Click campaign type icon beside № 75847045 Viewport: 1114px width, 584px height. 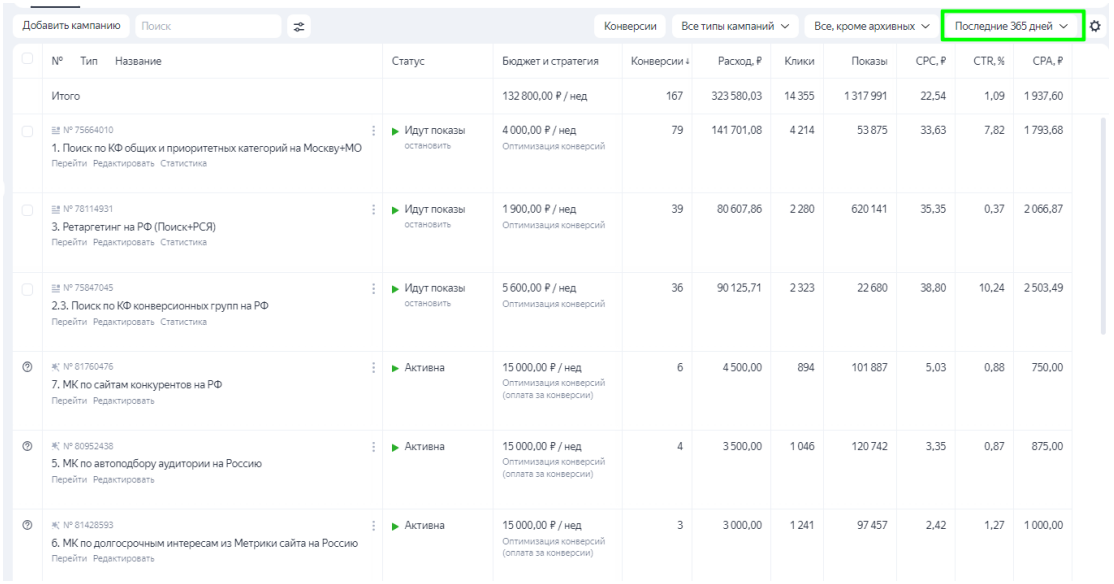(x=55, y=288)
